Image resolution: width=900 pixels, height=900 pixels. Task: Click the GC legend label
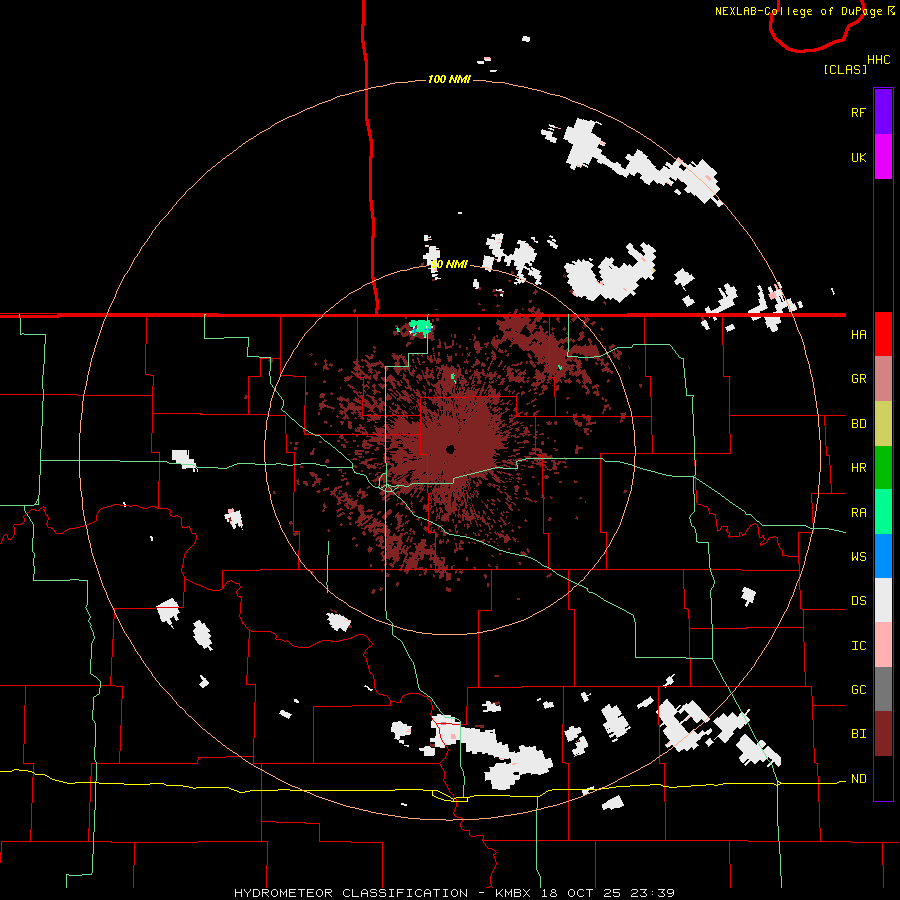858,690
